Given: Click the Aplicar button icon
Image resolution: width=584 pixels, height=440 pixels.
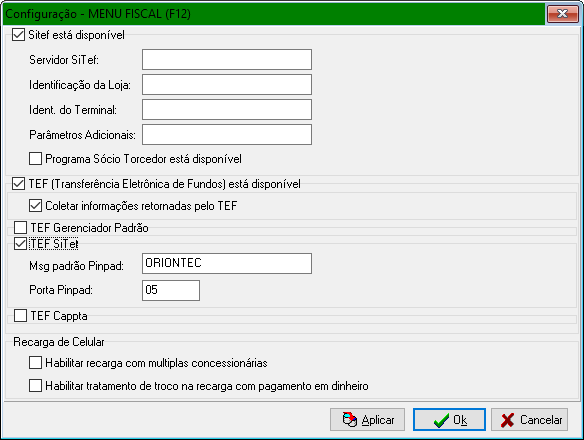Looking at the screenshot, I should [349, 420].
